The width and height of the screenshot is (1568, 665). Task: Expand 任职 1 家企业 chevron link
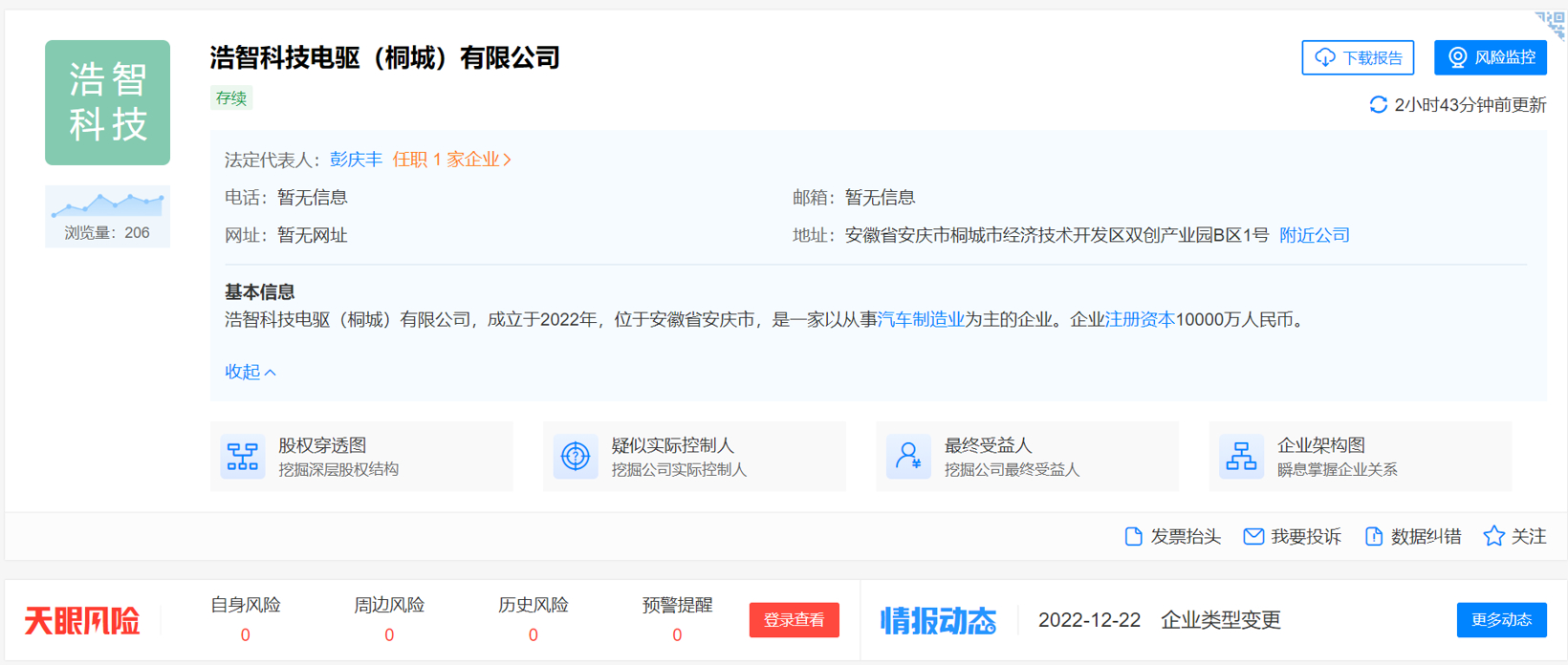point(452,160)
